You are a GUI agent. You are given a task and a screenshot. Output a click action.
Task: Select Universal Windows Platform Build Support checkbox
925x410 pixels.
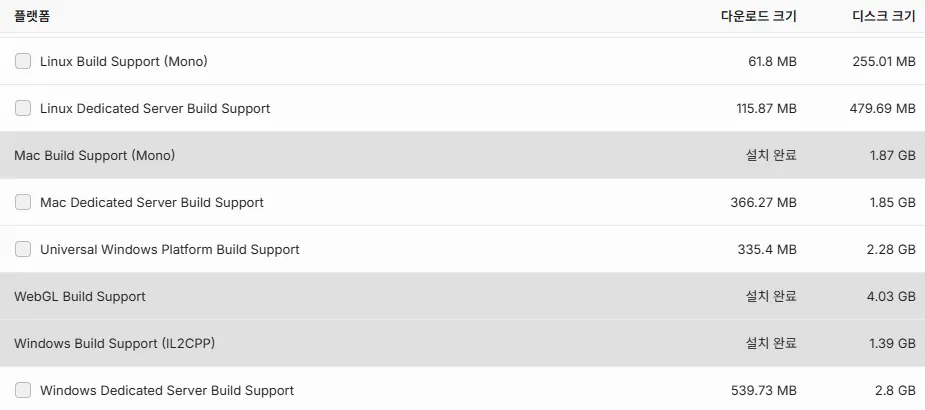23,250
